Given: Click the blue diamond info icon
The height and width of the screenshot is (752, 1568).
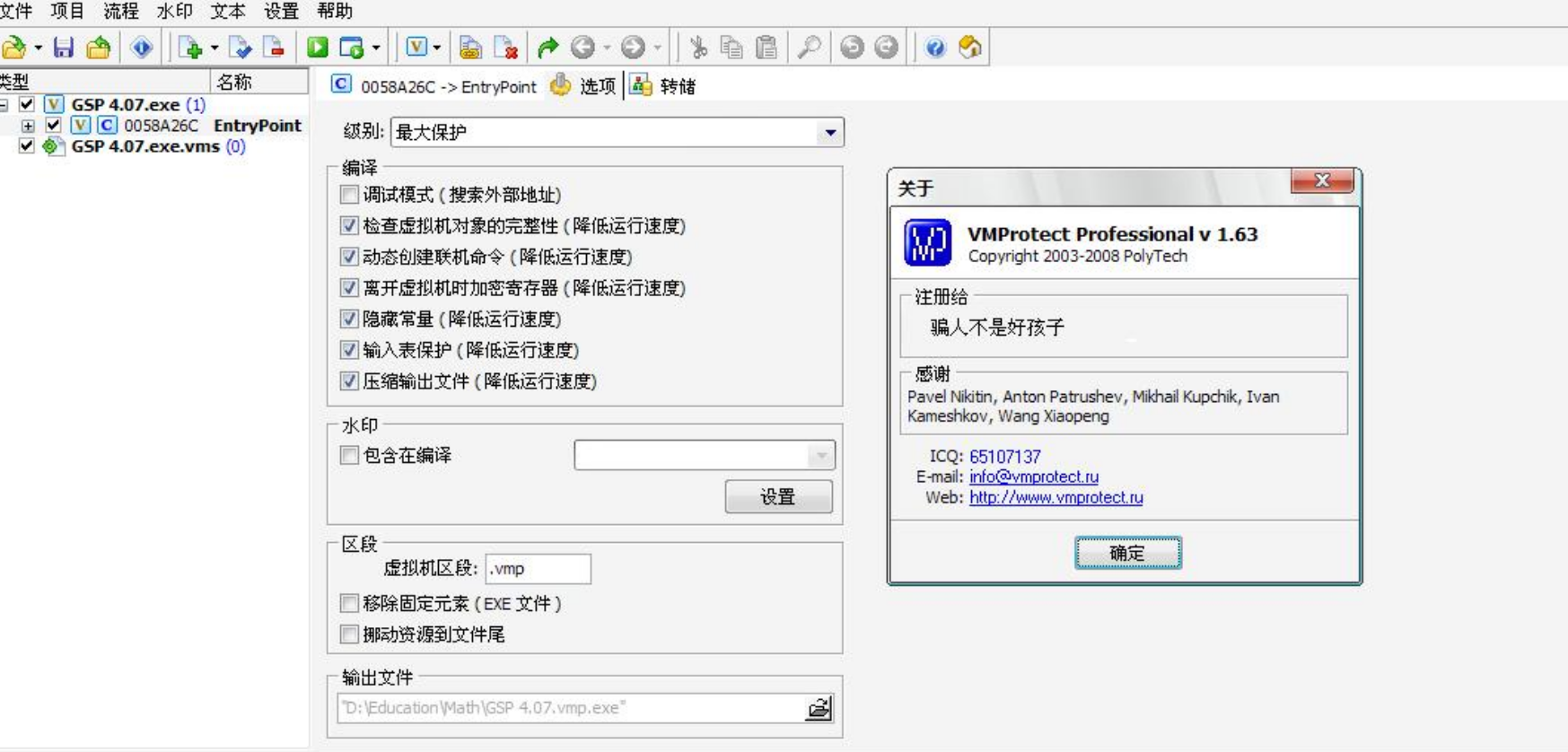Looking at the screenshot, I should pyautogui.click(x=141, y=48).
